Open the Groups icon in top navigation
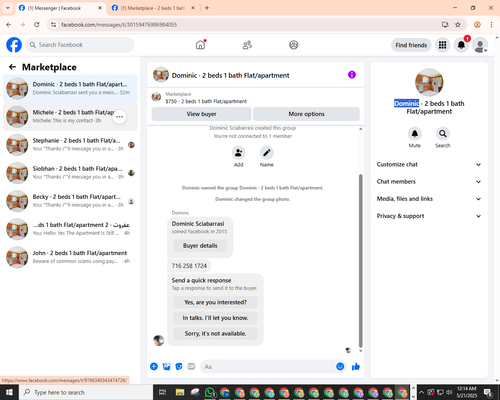Screen dimensions: 500x400 (294, 45)
